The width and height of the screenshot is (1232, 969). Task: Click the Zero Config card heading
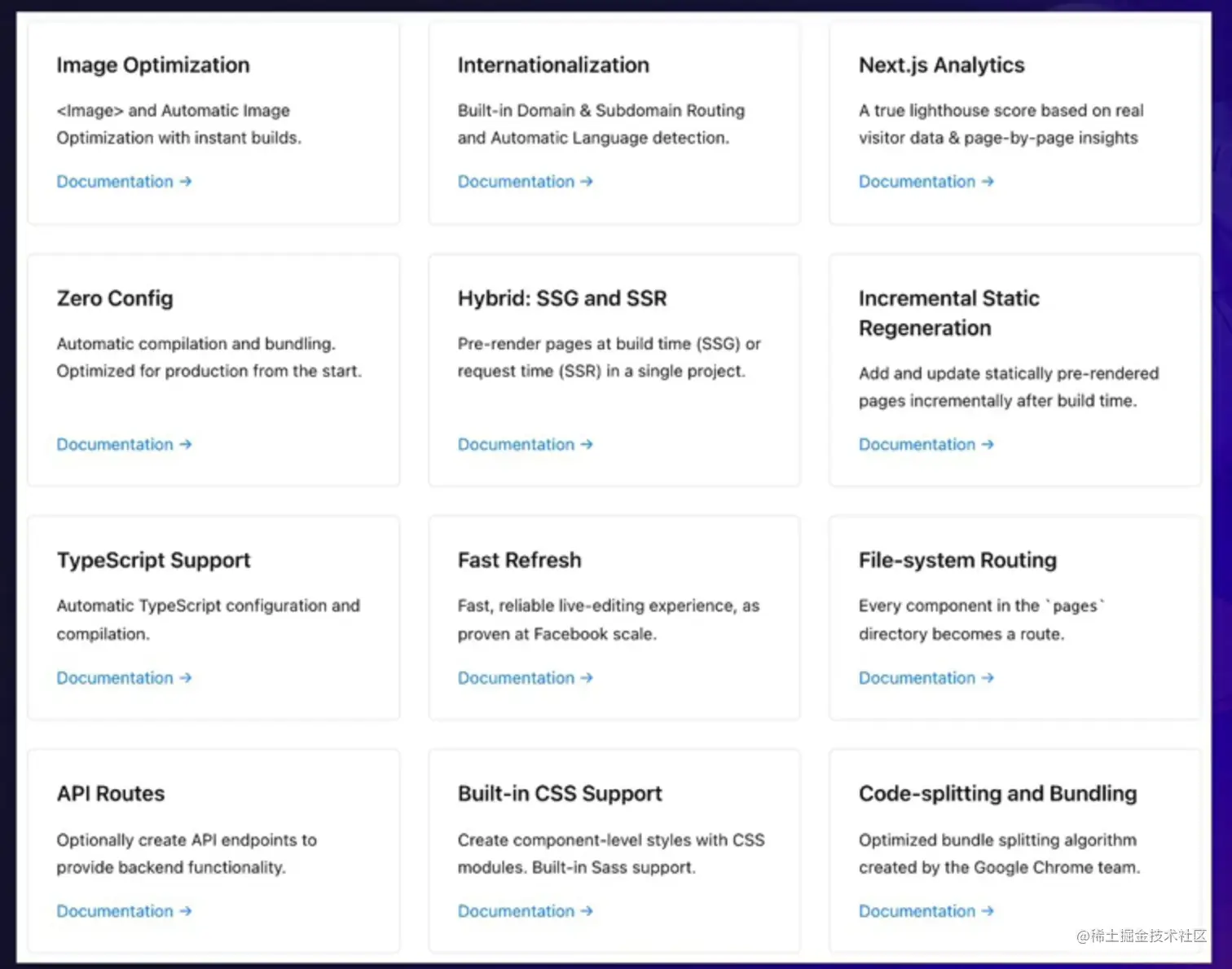[x=115, y=298]
